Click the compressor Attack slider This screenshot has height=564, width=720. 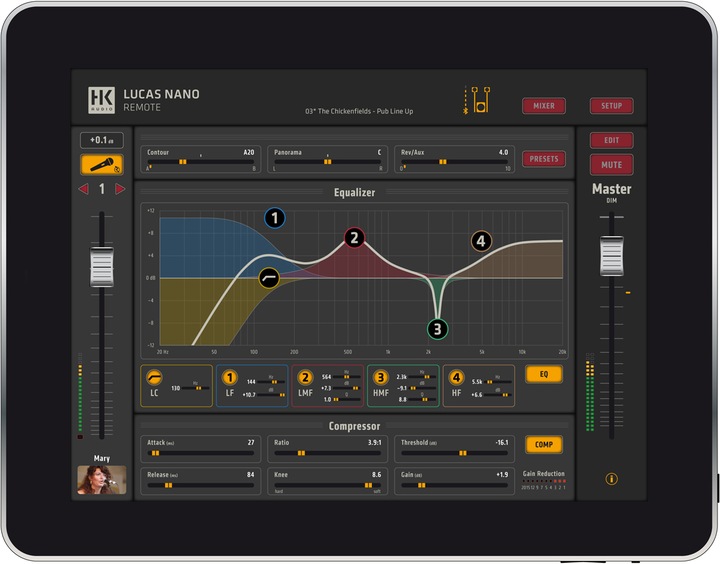[x=201, y=453]
